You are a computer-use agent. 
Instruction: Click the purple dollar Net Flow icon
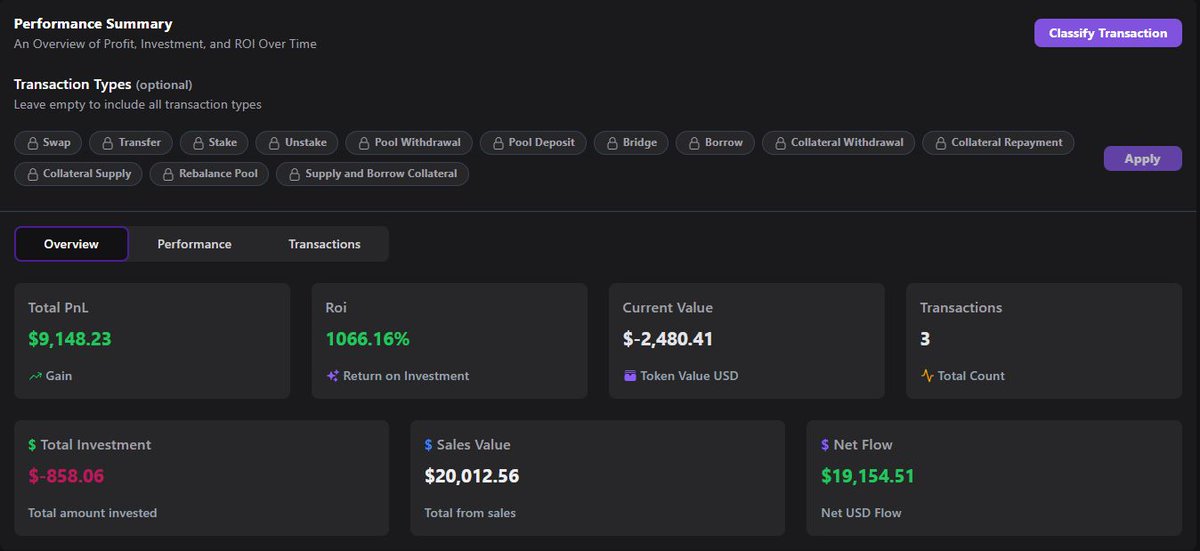[x=825, y=445]
